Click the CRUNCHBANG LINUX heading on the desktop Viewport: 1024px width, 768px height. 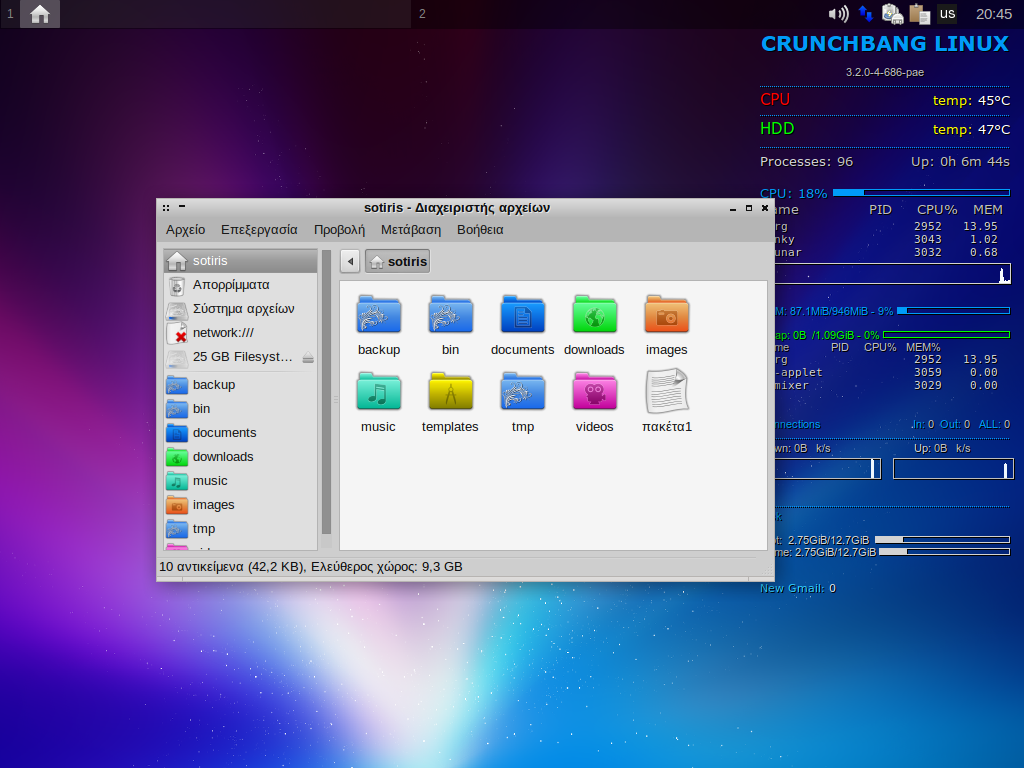pos(885,44)
